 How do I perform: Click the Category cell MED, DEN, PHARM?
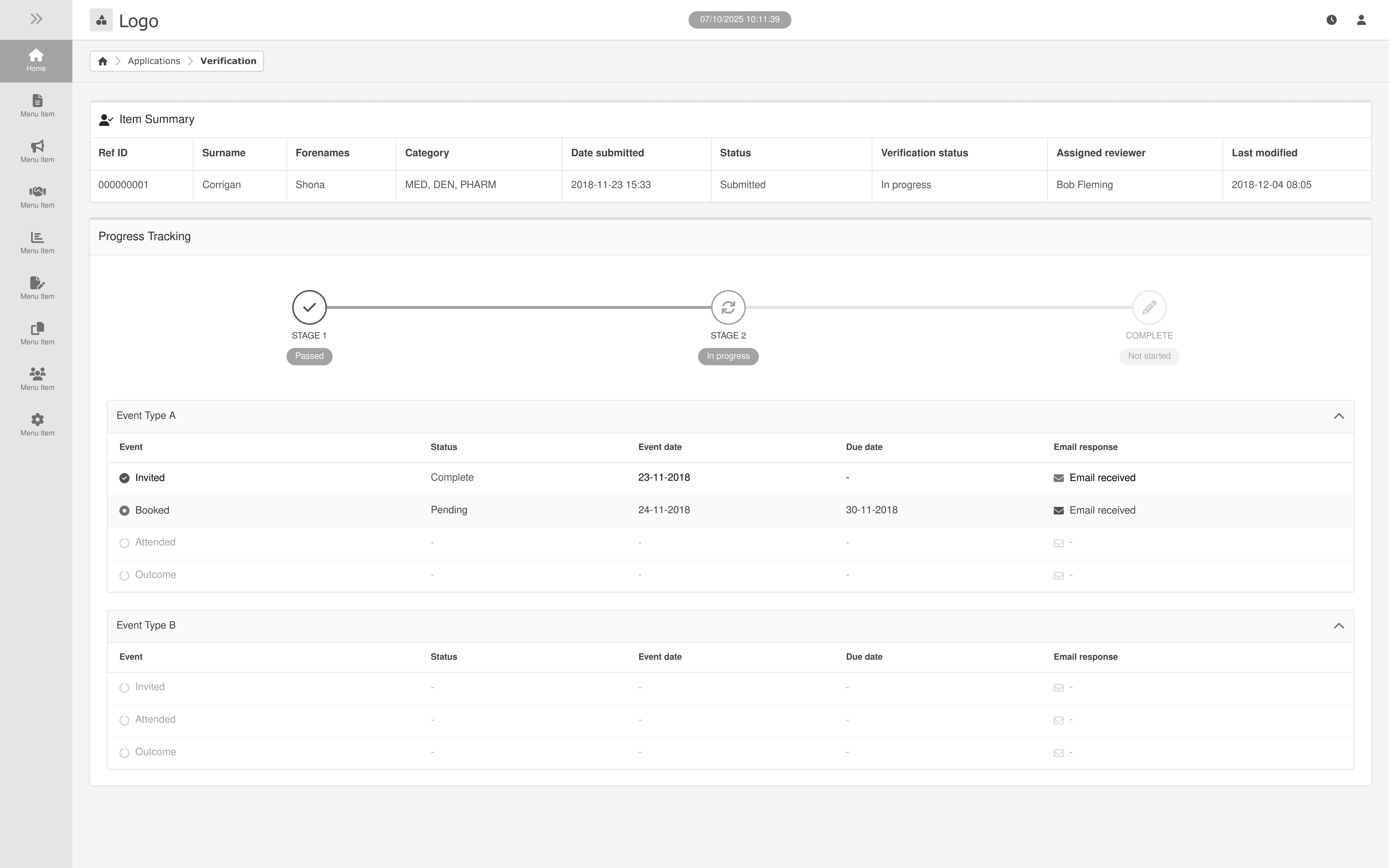[x=451, y=185]
